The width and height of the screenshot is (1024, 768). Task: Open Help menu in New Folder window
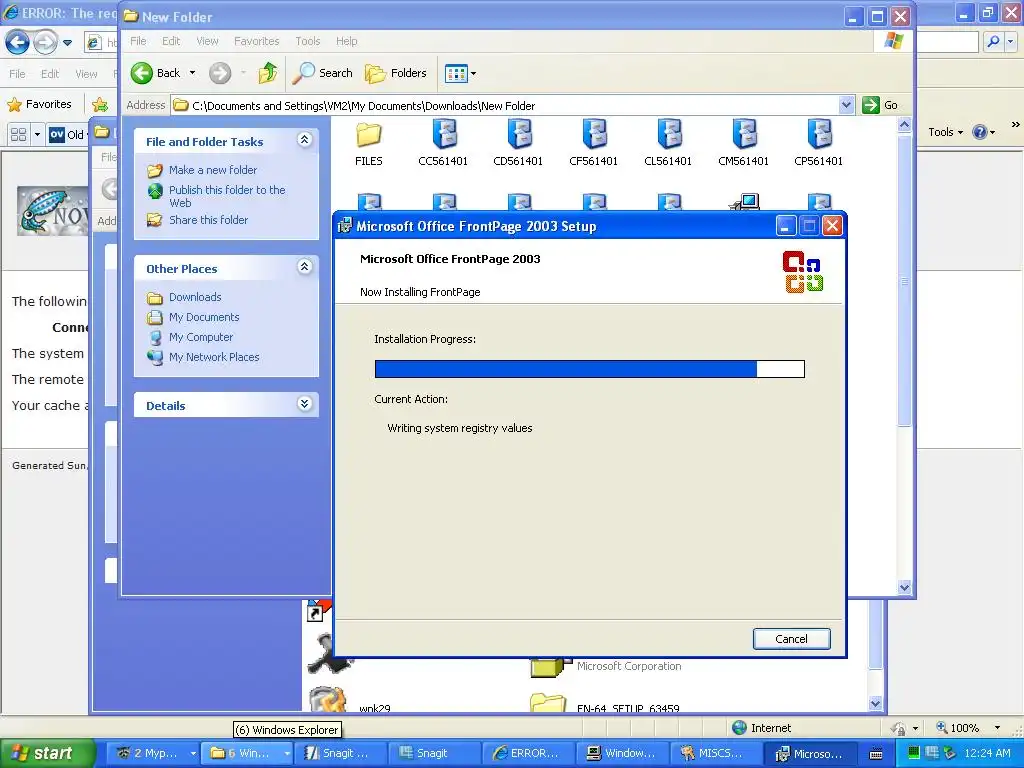[347, 41]
